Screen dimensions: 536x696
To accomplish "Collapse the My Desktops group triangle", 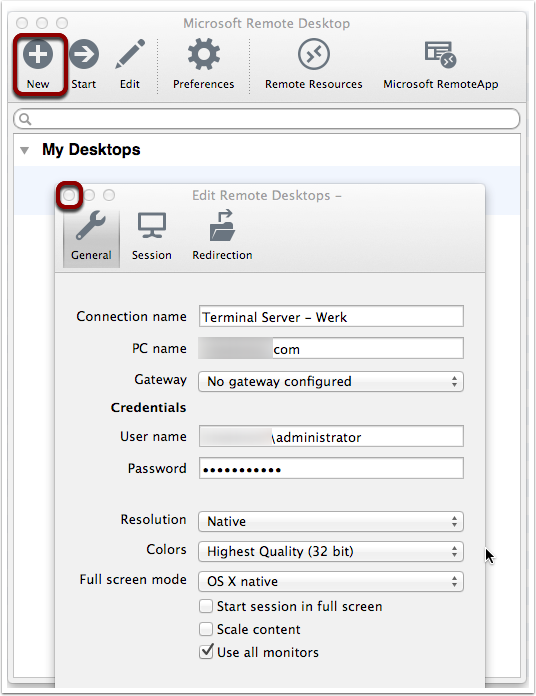I will 25,150.
